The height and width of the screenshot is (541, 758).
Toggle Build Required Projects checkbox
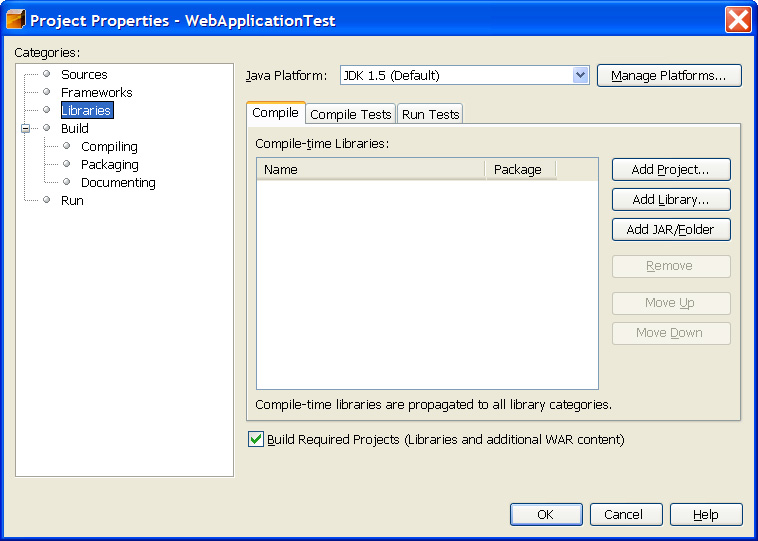(256, 439)
